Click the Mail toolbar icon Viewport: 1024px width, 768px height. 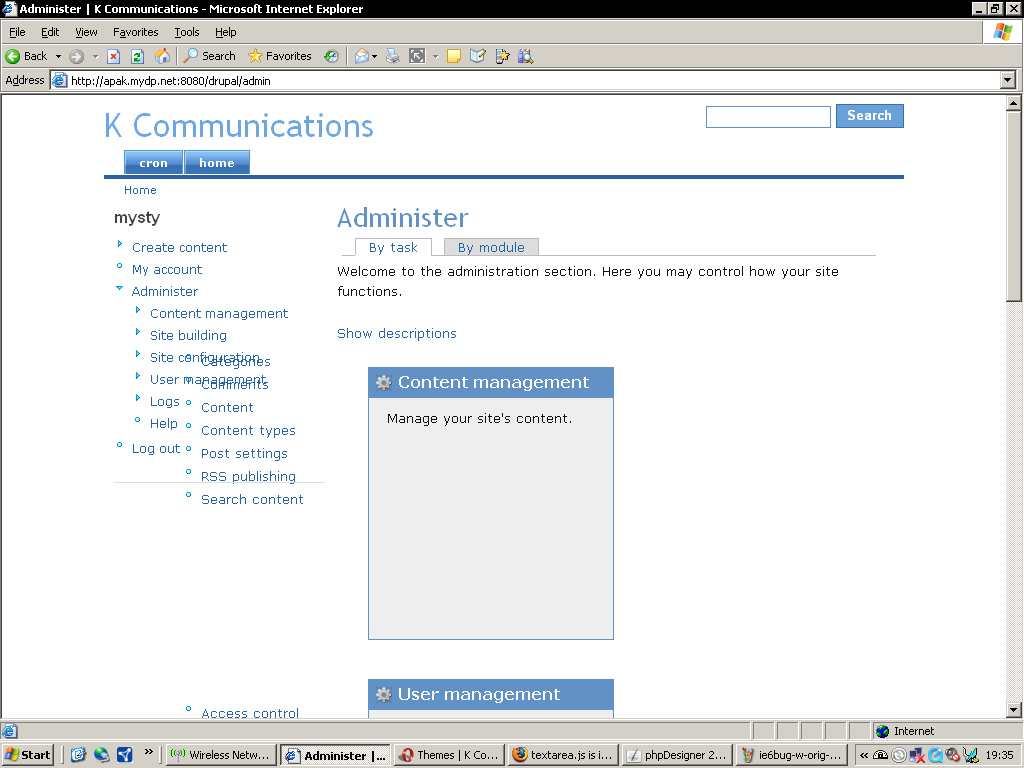(x=361, y=56)
